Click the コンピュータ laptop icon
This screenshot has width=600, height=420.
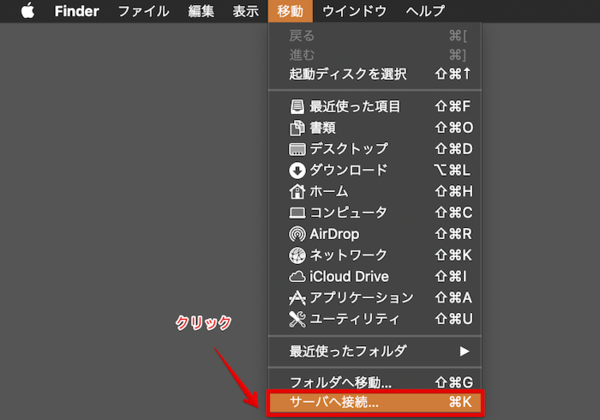point(297,213)
